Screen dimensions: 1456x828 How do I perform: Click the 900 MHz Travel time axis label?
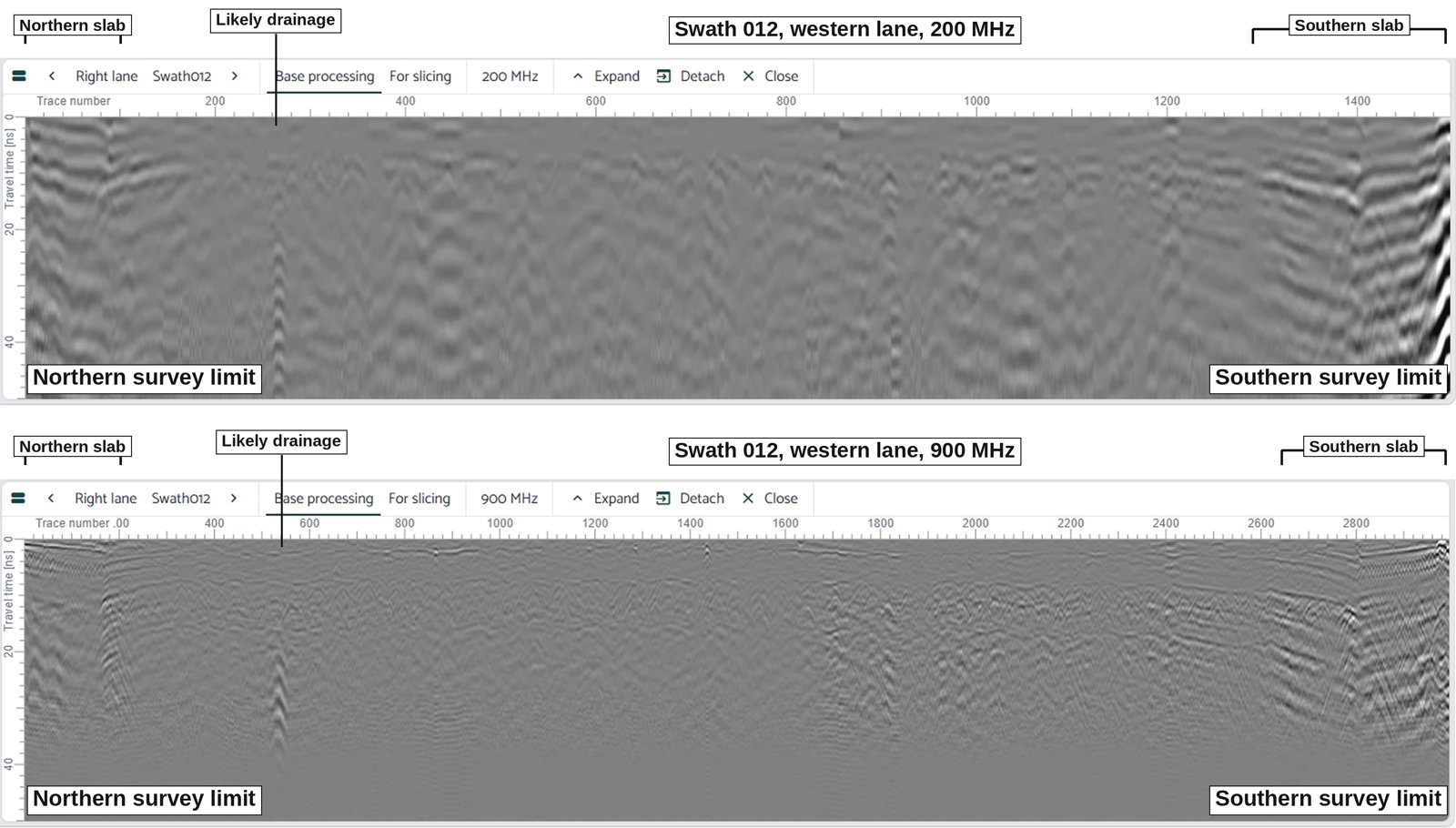click(9, 591)
